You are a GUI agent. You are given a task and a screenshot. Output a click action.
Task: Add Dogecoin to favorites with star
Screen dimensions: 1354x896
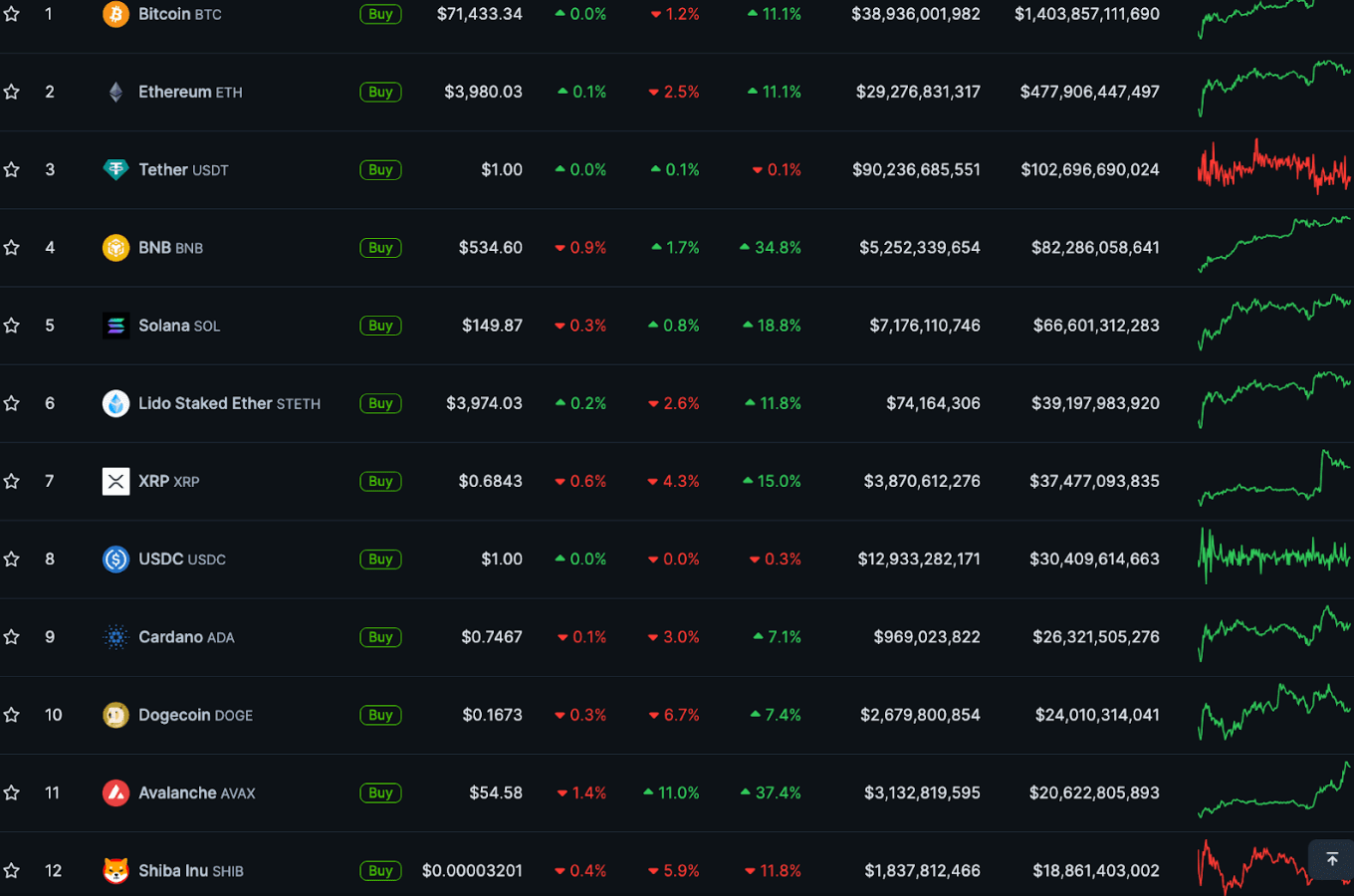point(12,715)
